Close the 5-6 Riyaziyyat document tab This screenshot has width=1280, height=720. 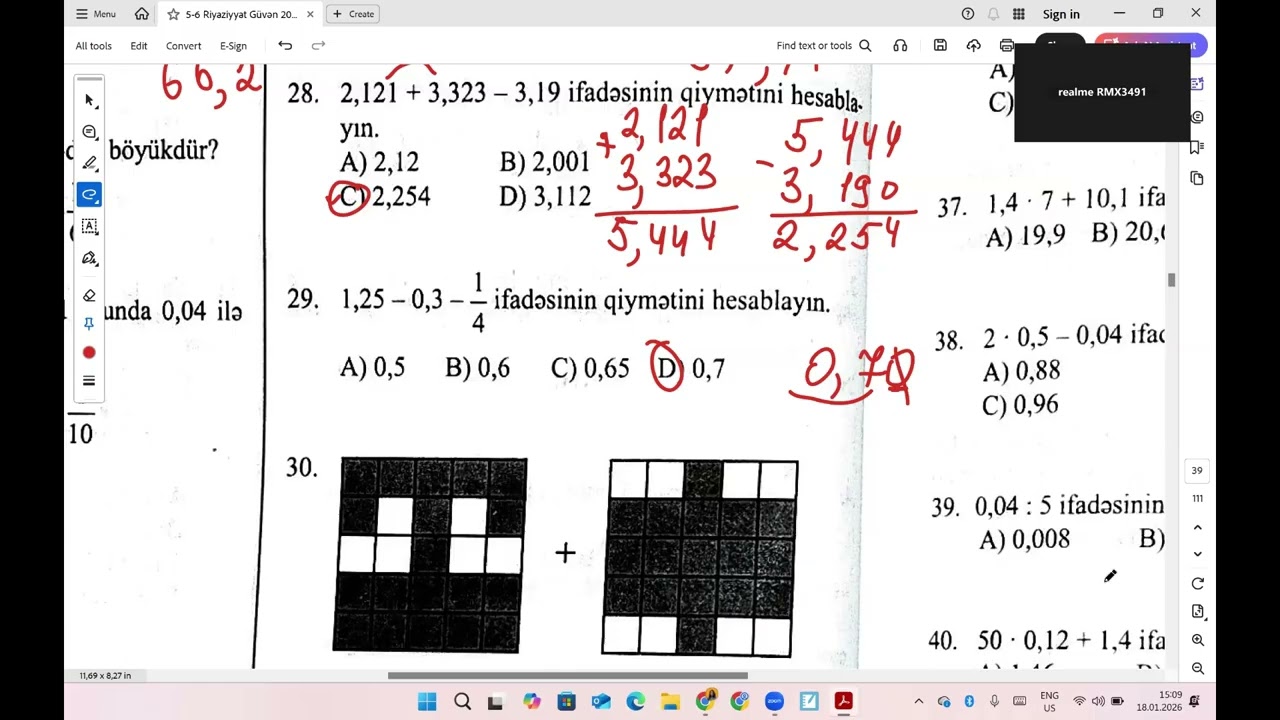pos(310,14)
